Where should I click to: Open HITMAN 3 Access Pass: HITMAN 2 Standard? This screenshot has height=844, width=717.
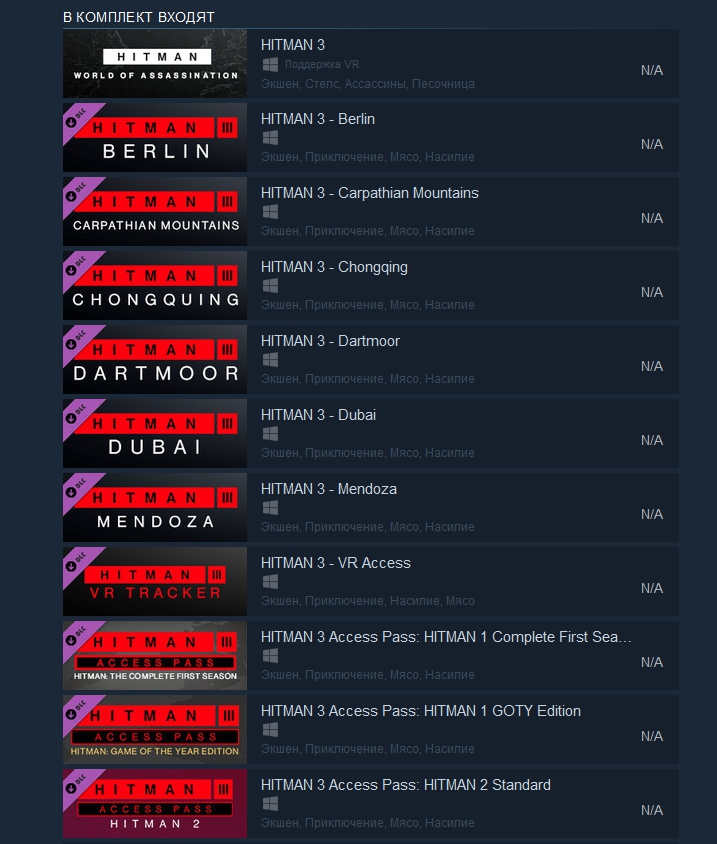click(406, 785)
